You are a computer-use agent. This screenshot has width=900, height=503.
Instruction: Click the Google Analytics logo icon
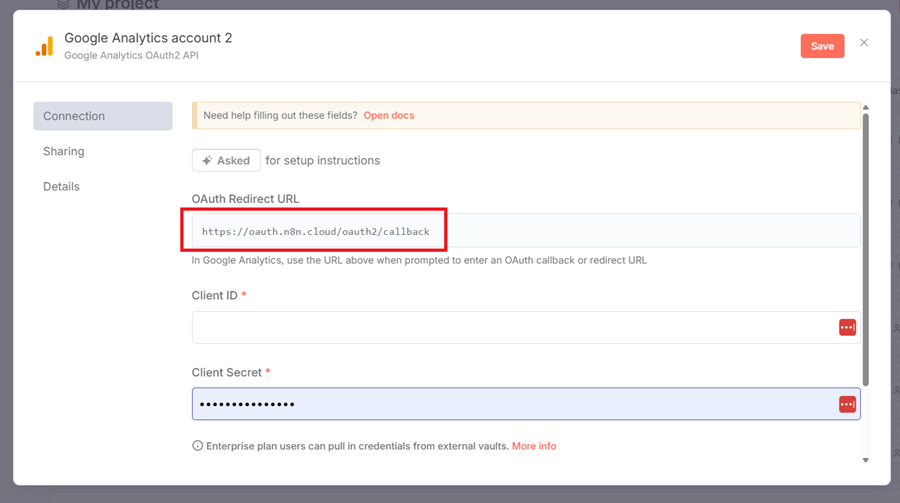(x=44, y=46)
